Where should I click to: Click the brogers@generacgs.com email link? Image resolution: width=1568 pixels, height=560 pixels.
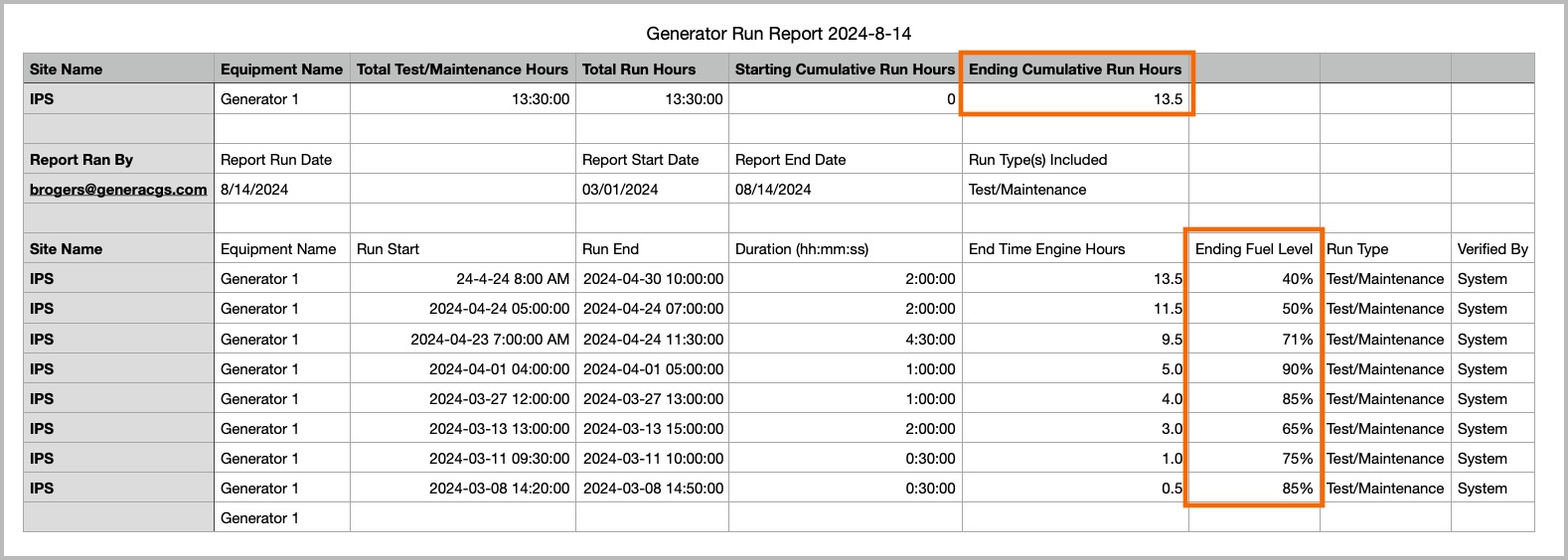[x=118, y=190]
